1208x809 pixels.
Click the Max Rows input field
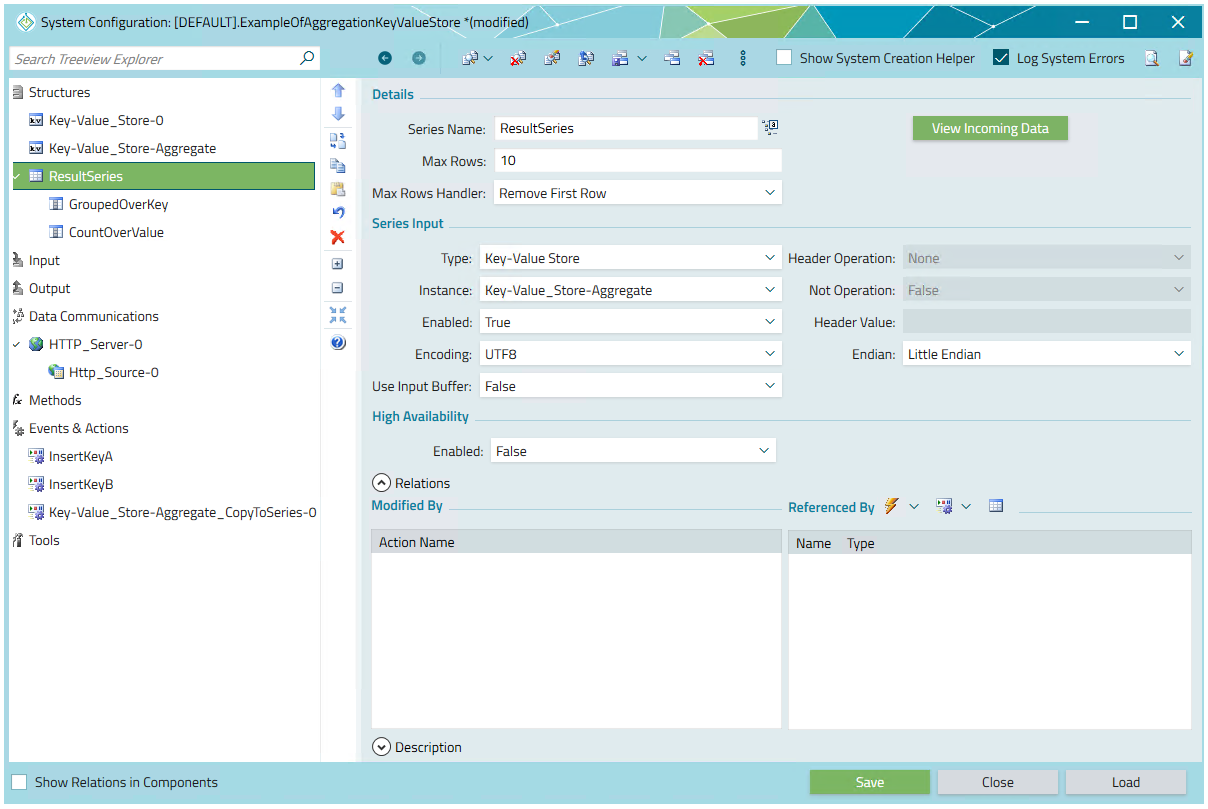[637, 161]
